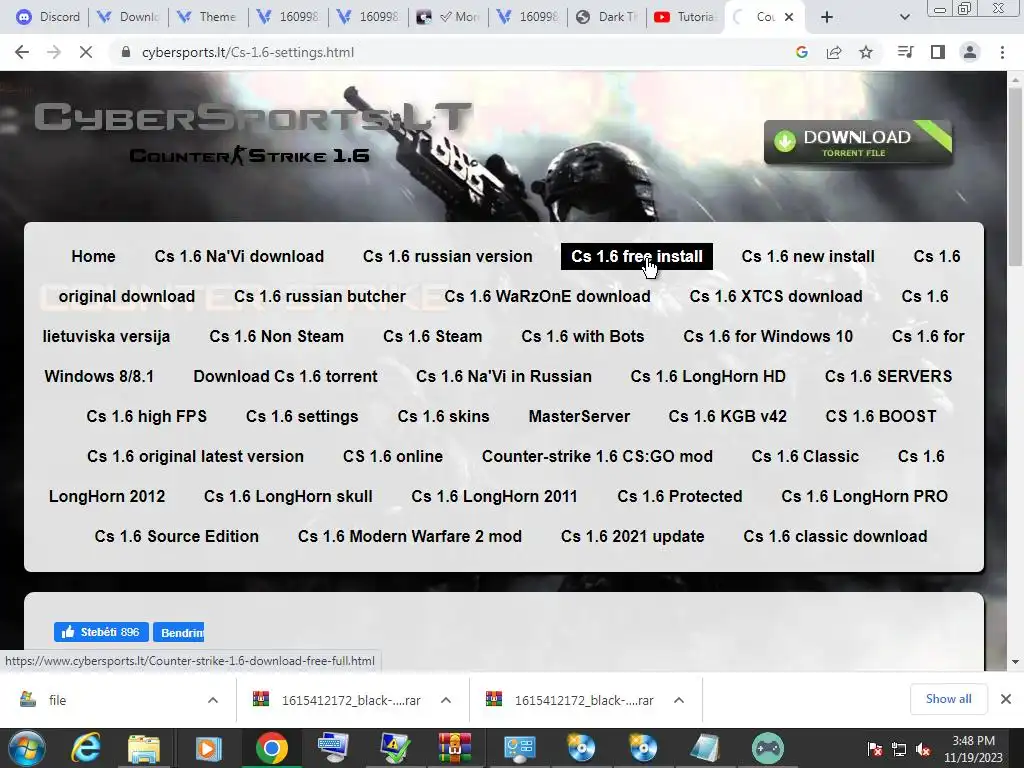Image resolution: width=1024 pixels, height=768 pixels.
Task: Open Counter-strike 1.6 CS:GO mod link
Action: click(597, 456)
